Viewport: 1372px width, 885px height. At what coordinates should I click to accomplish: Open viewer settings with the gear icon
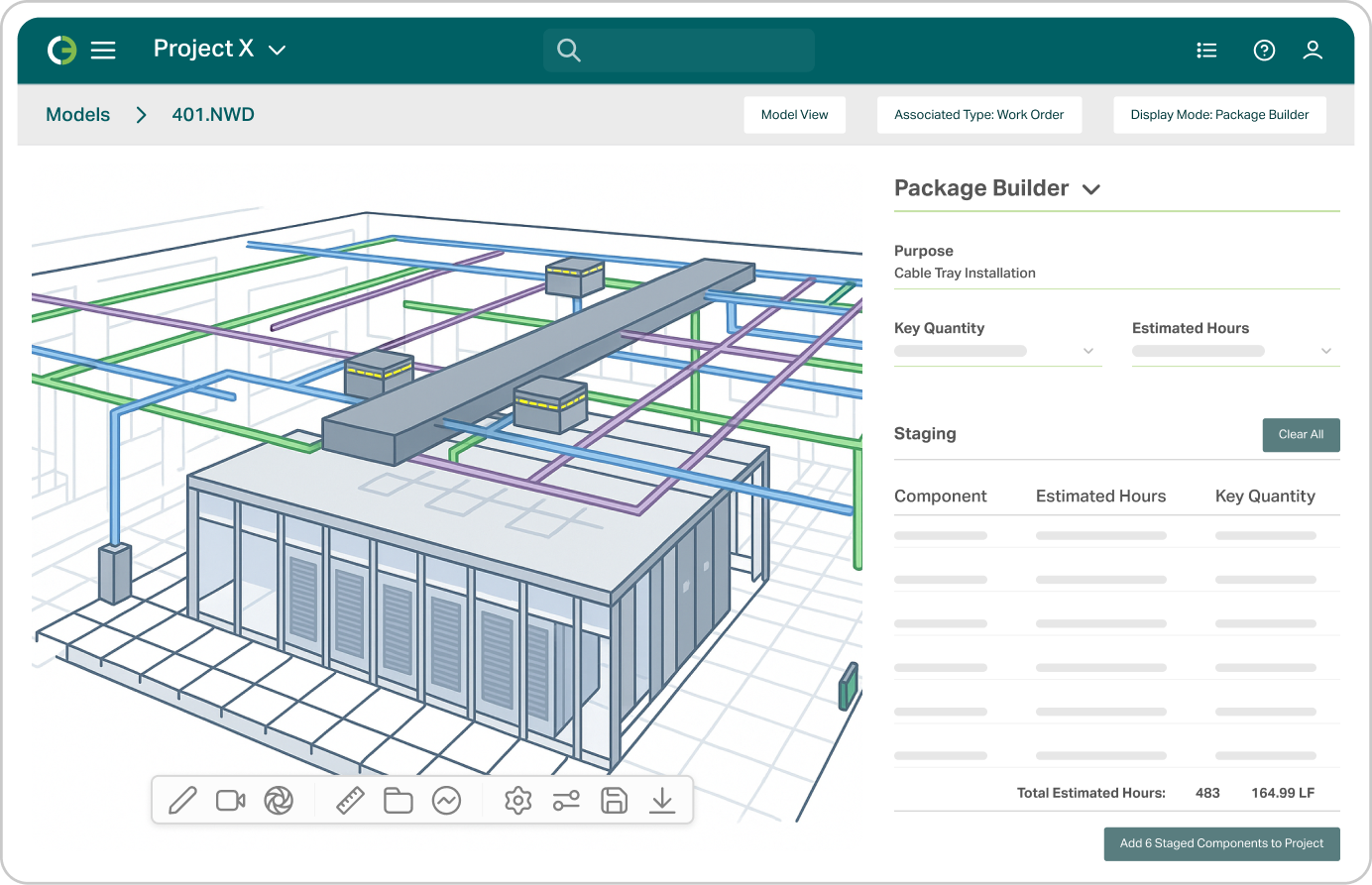(516, 800)
